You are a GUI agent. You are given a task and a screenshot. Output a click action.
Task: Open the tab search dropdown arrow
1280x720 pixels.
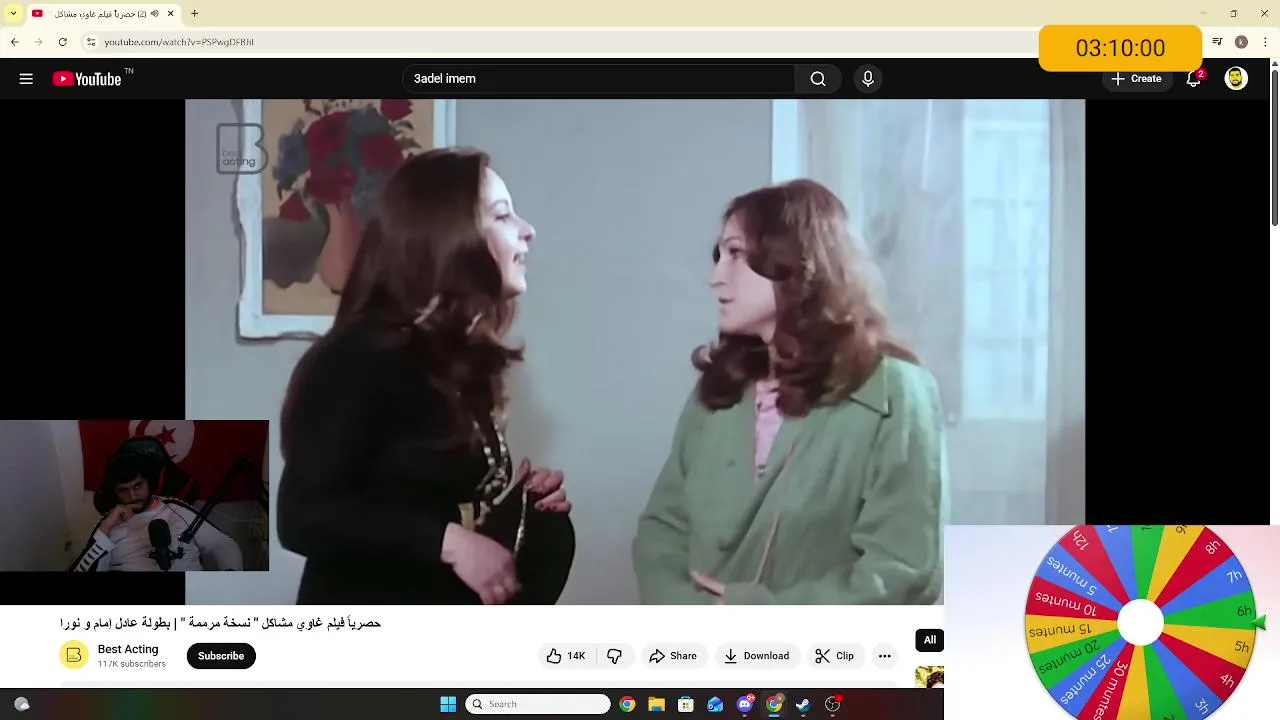(13, 13)
